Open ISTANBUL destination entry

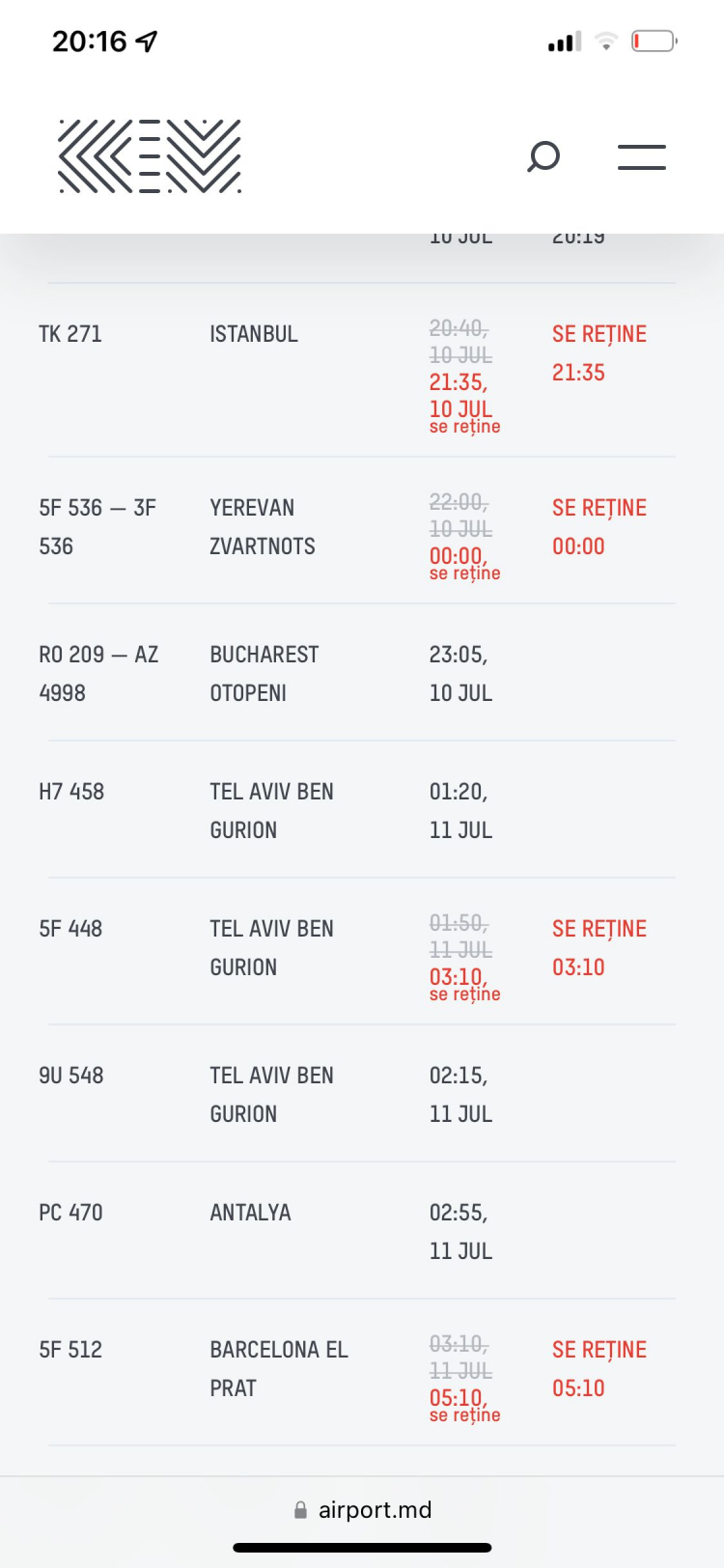[254, 334]
